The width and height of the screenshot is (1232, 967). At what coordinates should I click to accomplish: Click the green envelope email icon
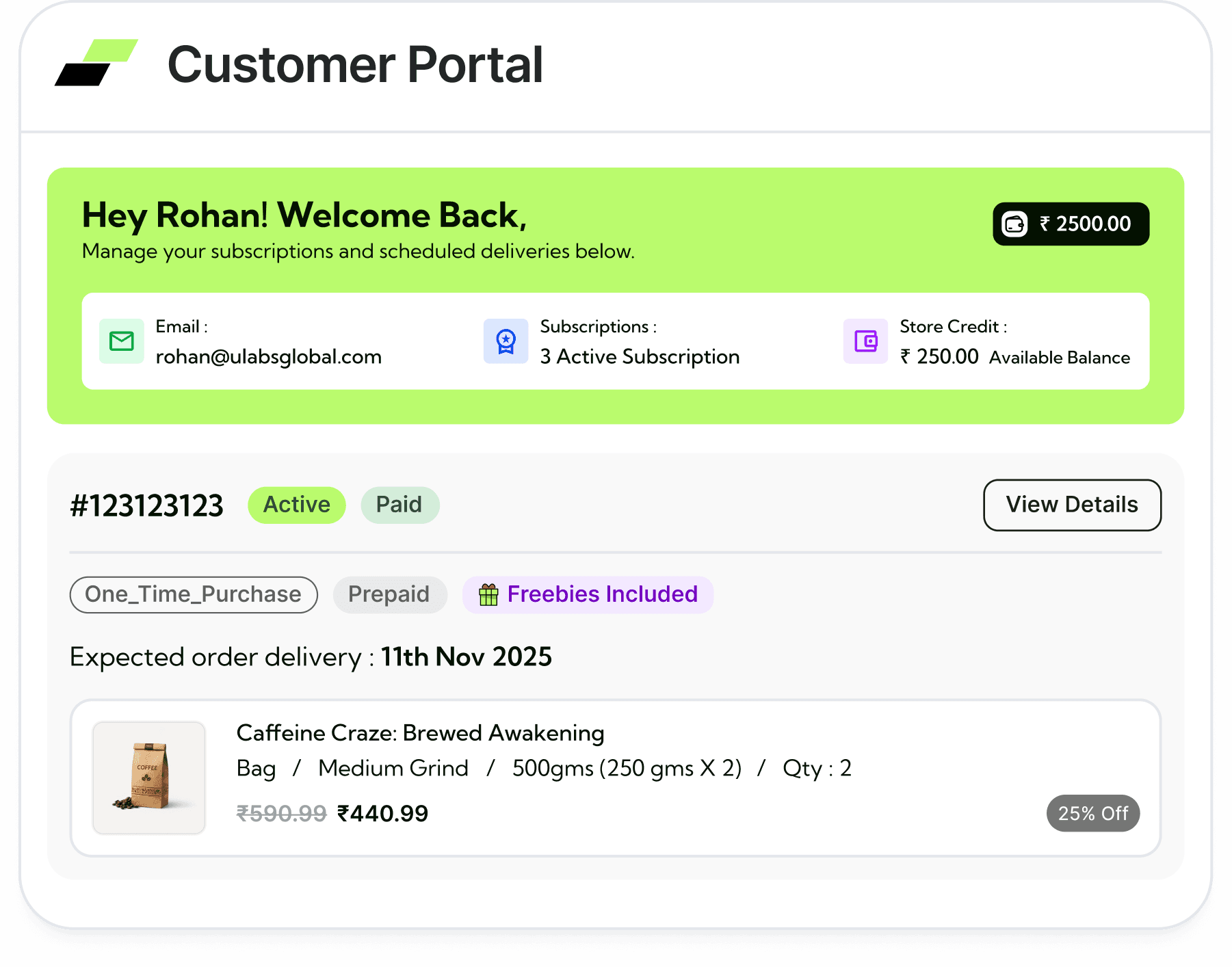point(122,341)
